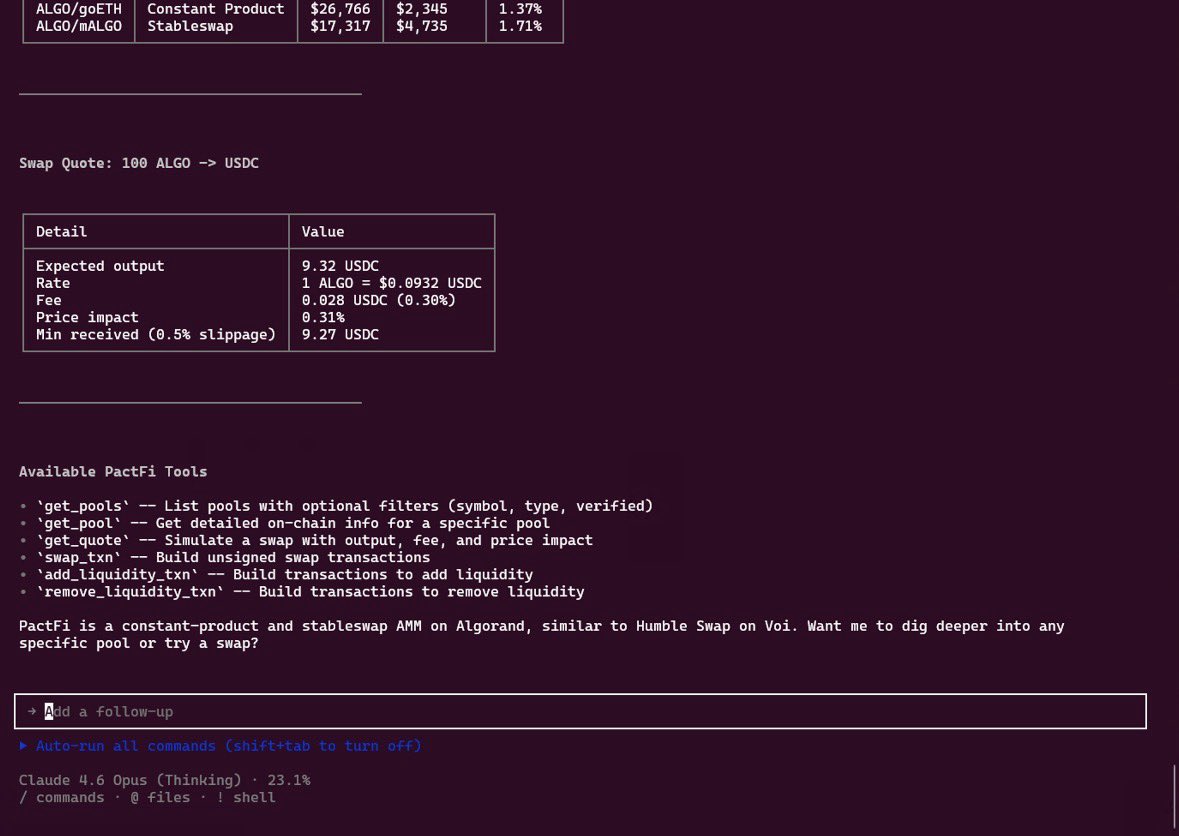Click '0.31%' price impact value
This screenshot has height=836, width=1179.
pyautogui.click(x=323, y=317)
